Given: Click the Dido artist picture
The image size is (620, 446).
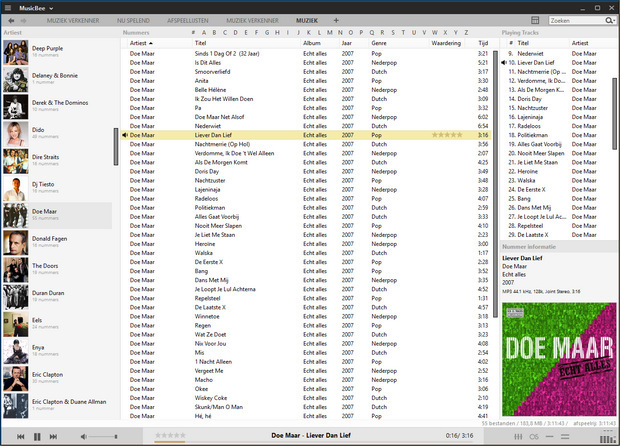Looking at the screenshot, I should tap(16, 134).
